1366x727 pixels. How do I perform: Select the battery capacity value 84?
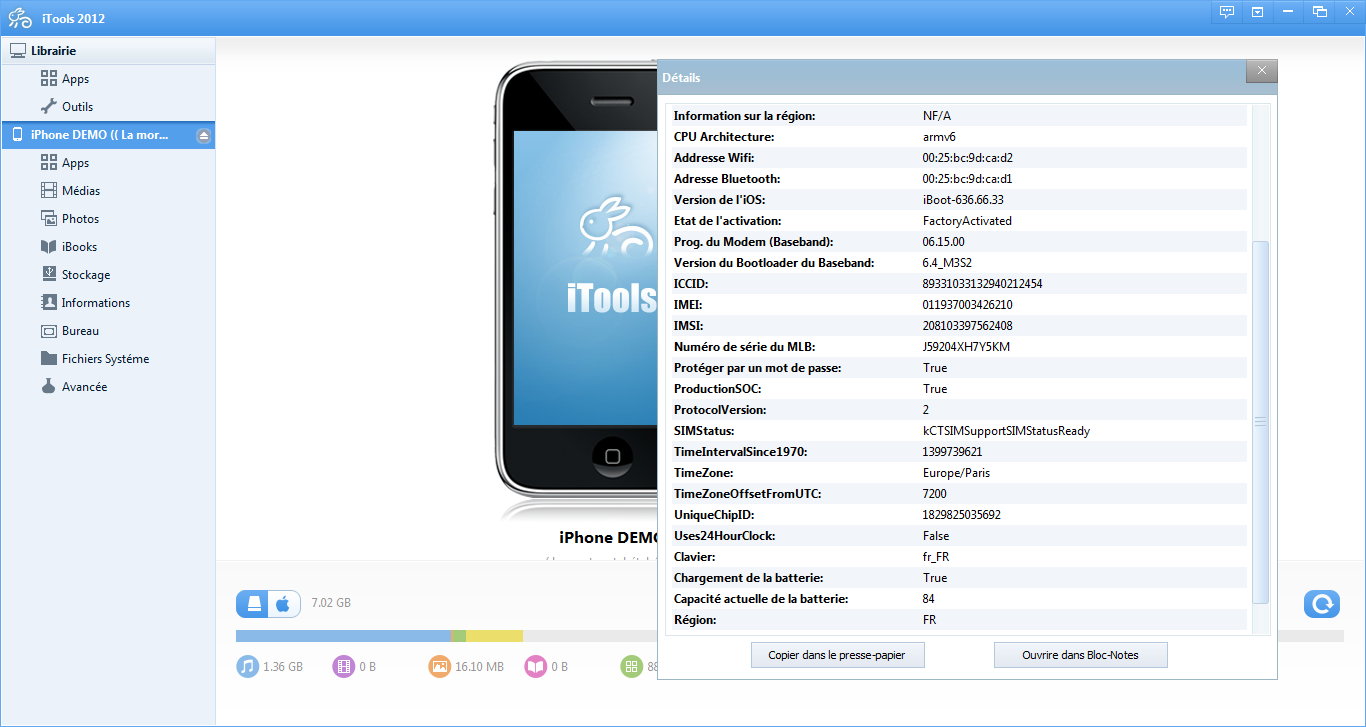[x=930, y=599]
